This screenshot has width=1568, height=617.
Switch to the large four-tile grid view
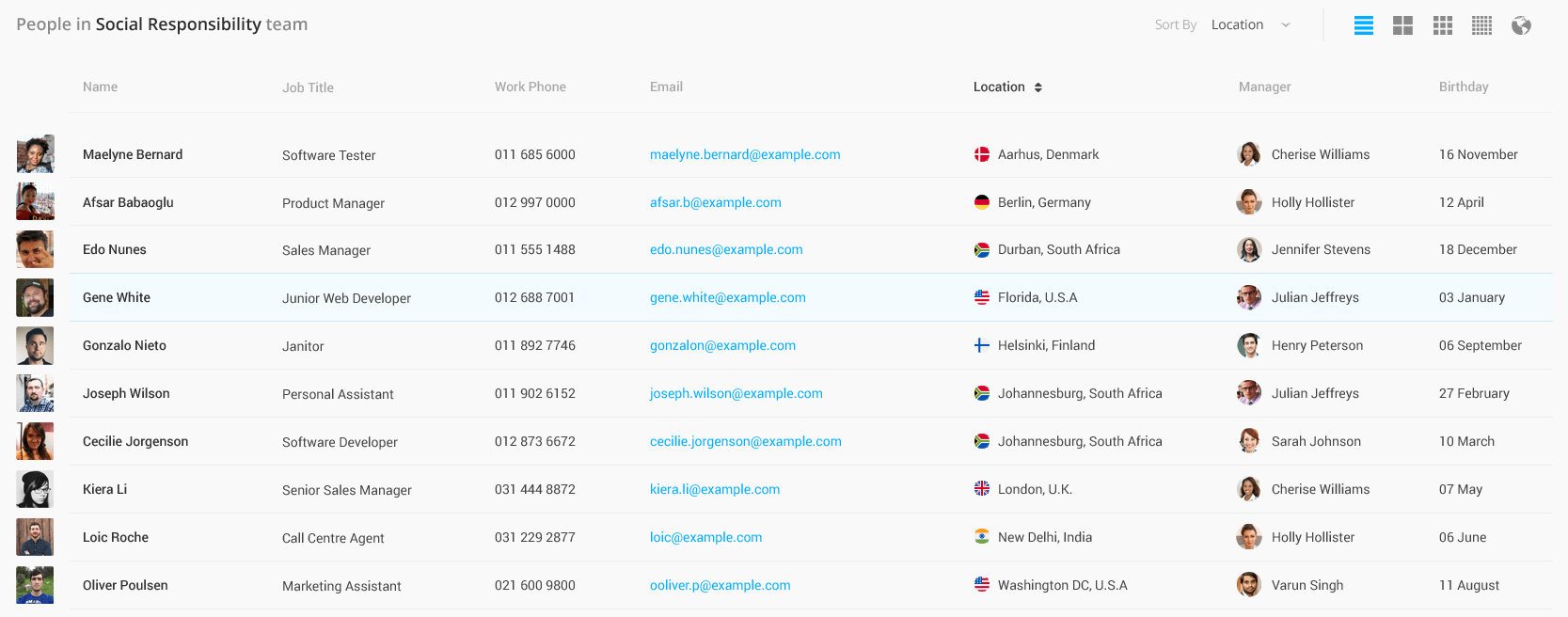(1402, 25)
